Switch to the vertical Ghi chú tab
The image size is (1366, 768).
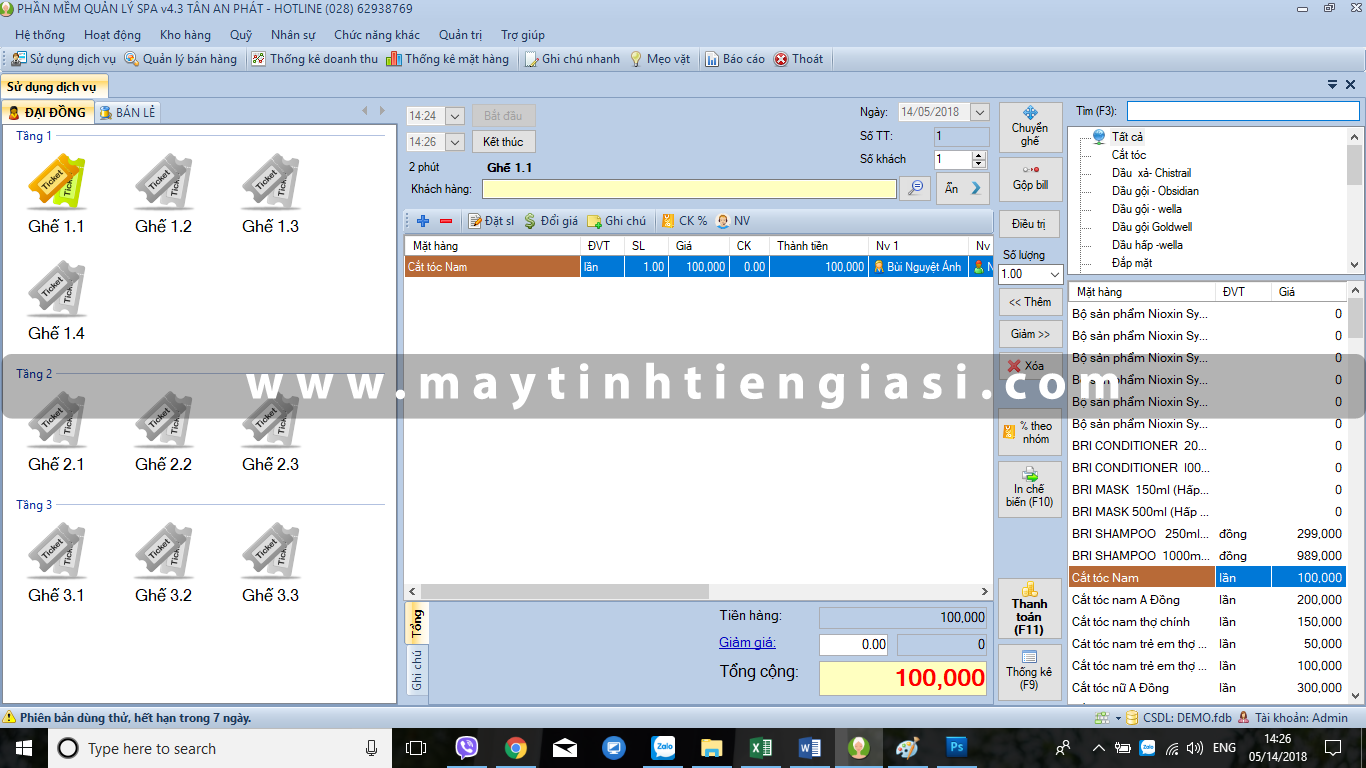coord(417,669)
